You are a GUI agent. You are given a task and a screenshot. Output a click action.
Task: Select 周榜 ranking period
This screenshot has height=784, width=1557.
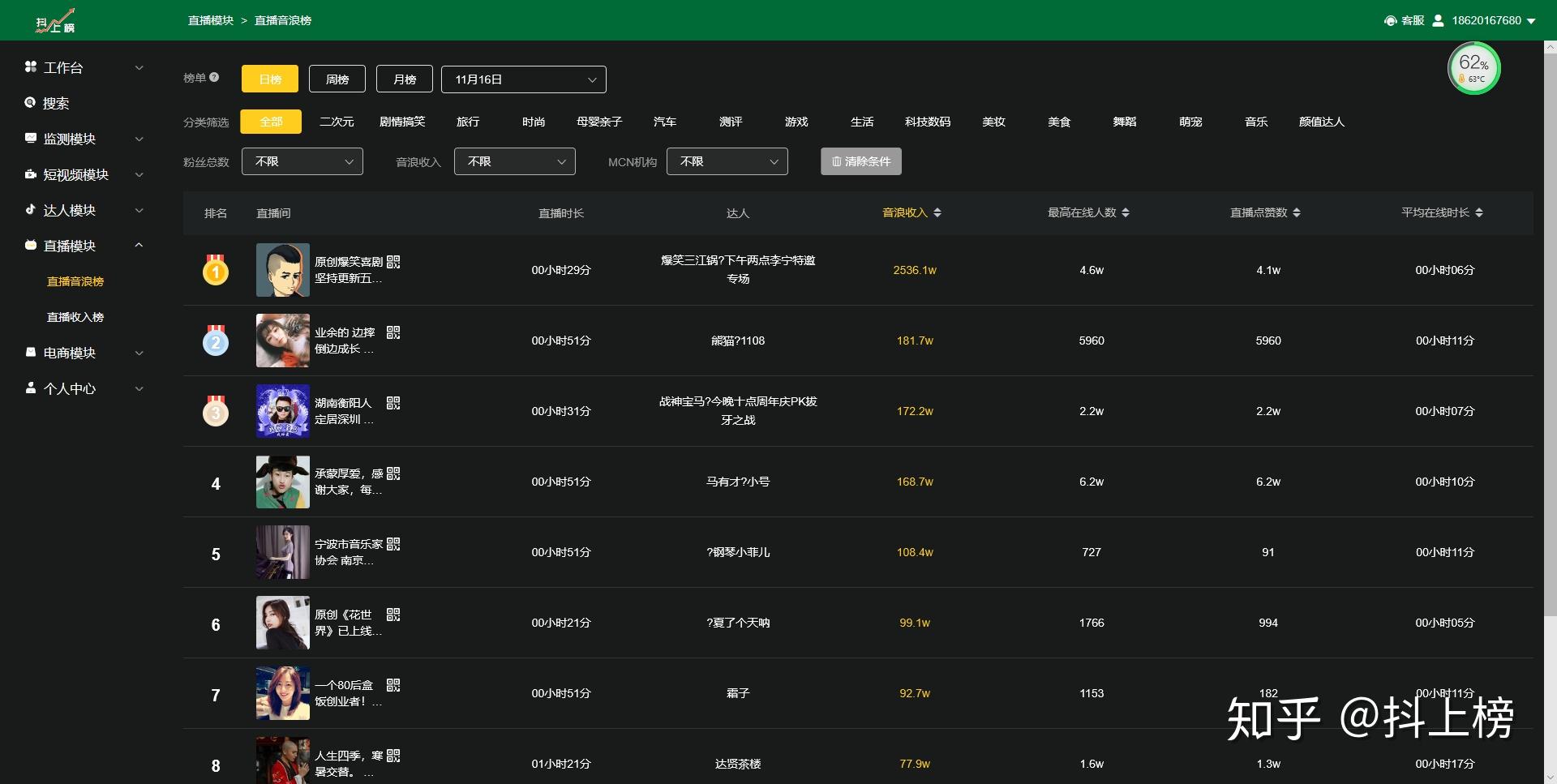(x=337, y=79)
